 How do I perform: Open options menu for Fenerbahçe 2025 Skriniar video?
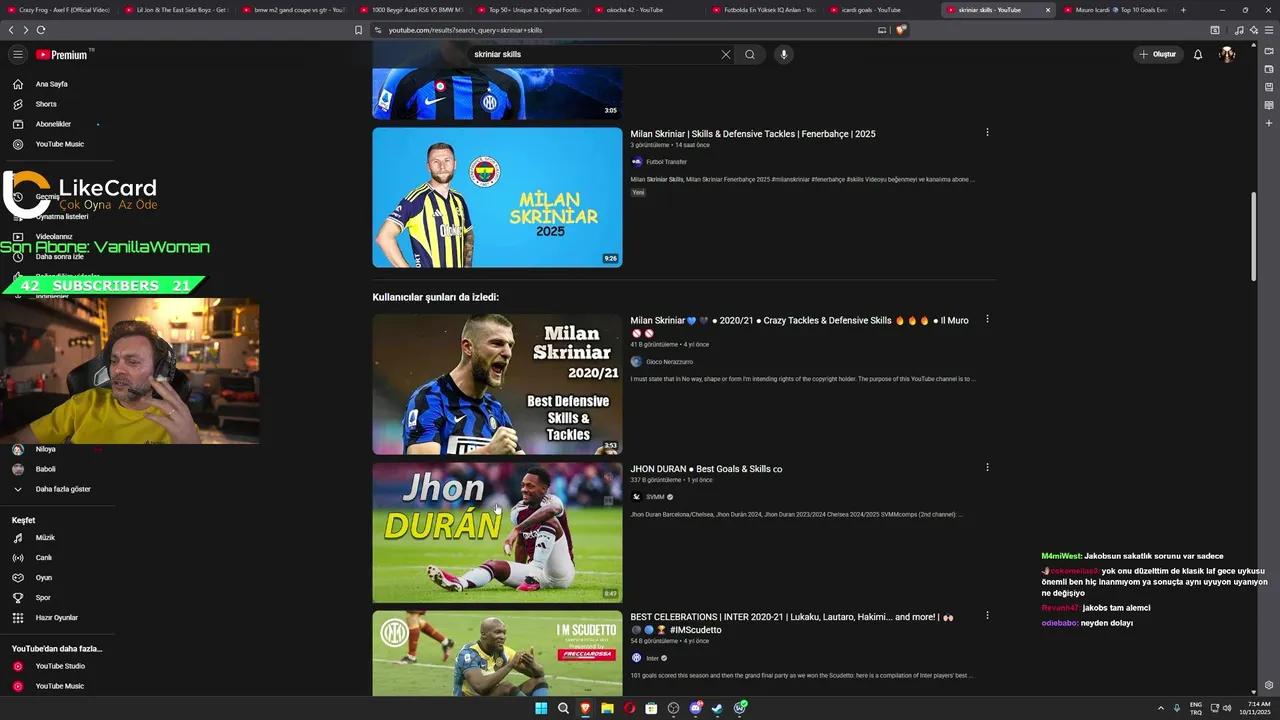[987, 132]
